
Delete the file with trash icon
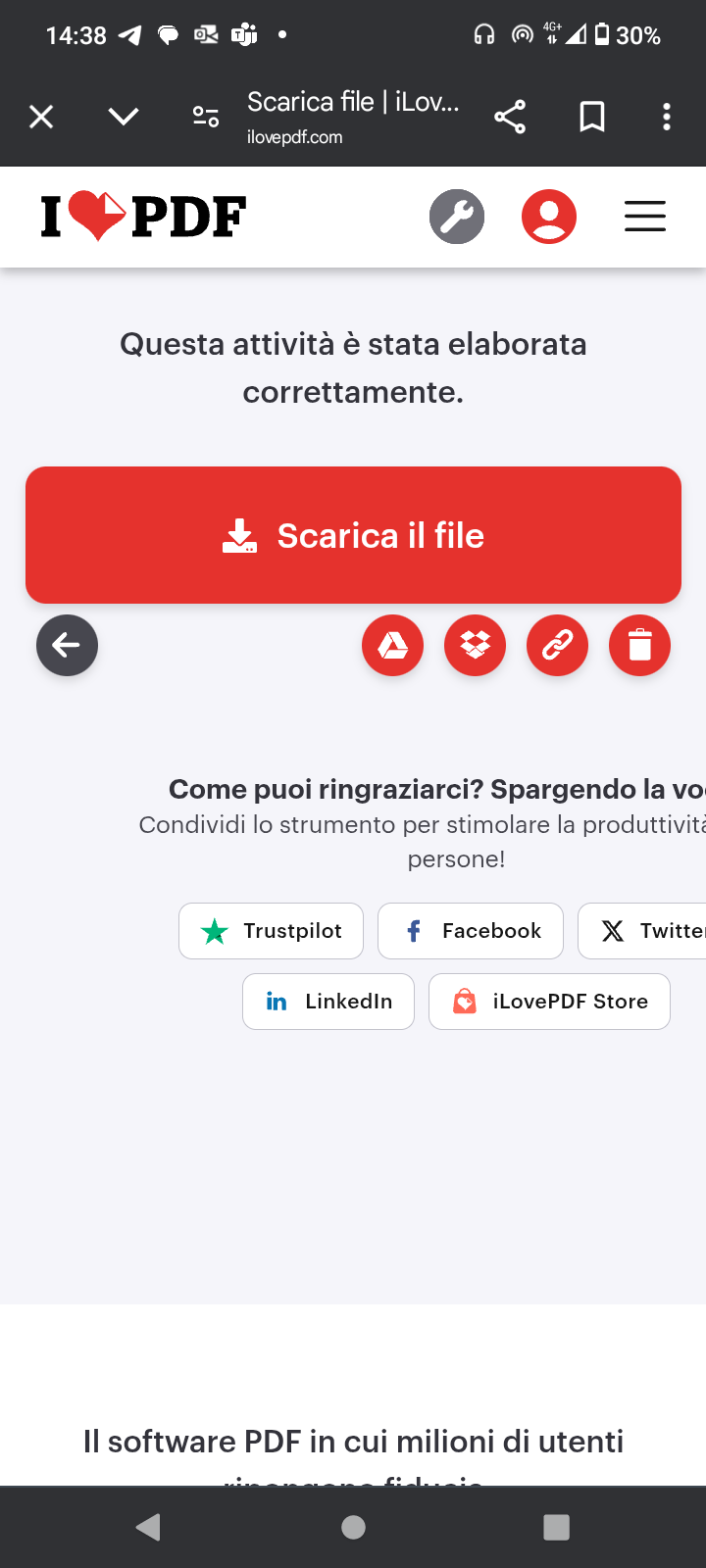[639, 646]
